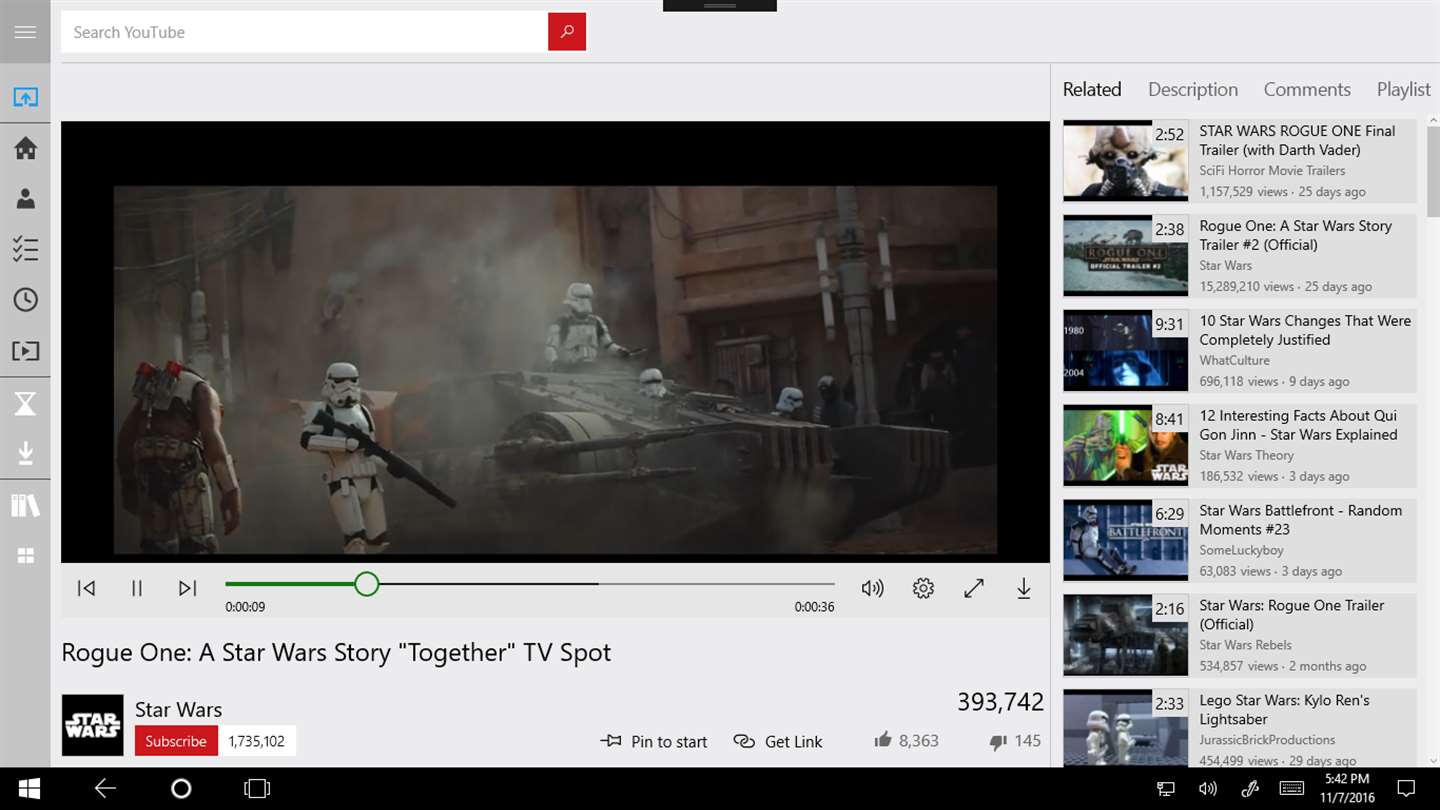Click the Star Wars channel name
The image size is (1440, 810).
click(178, 709)
